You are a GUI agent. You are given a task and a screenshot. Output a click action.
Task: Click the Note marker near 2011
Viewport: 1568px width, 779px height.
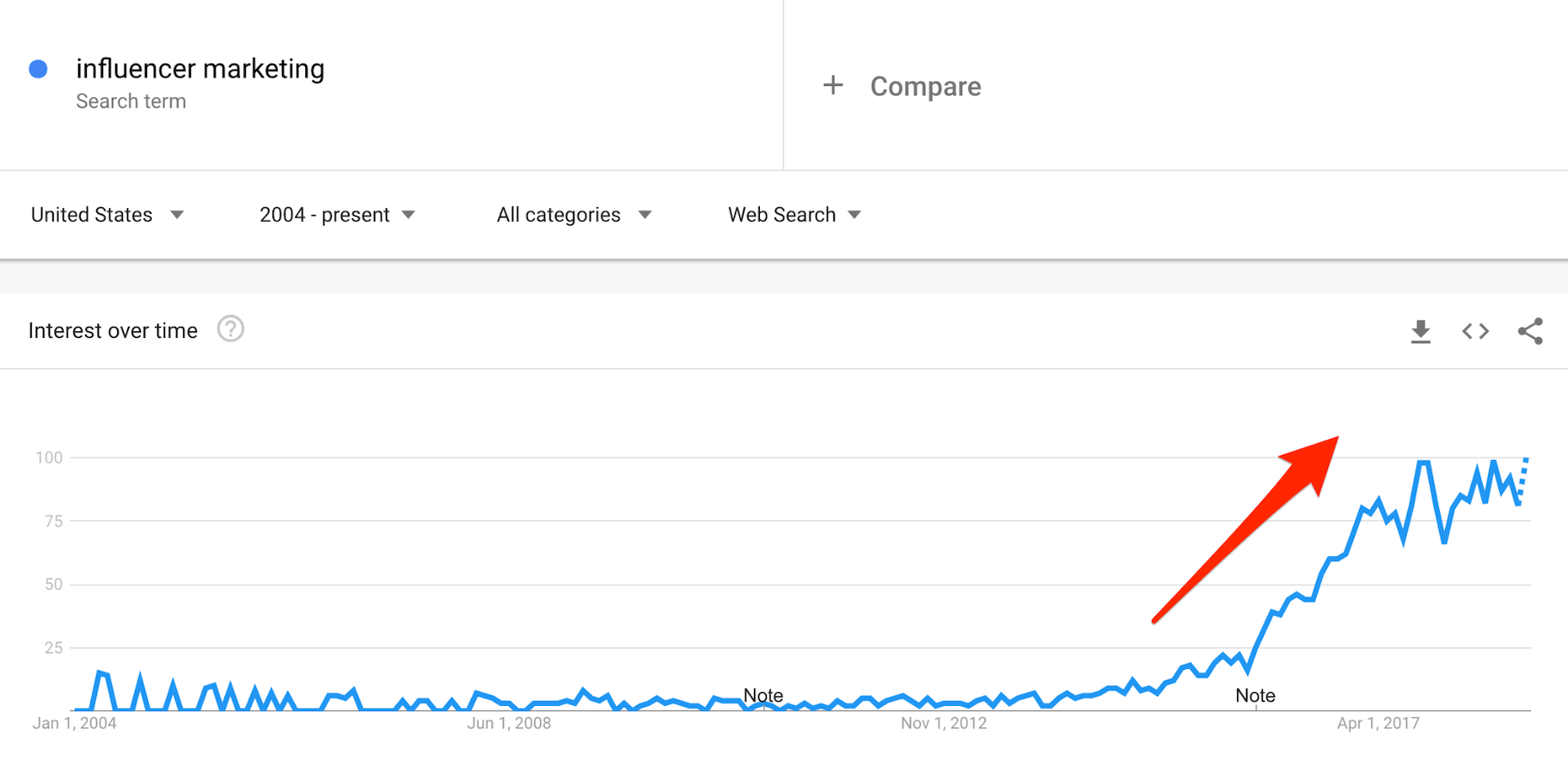coord(763,695)
